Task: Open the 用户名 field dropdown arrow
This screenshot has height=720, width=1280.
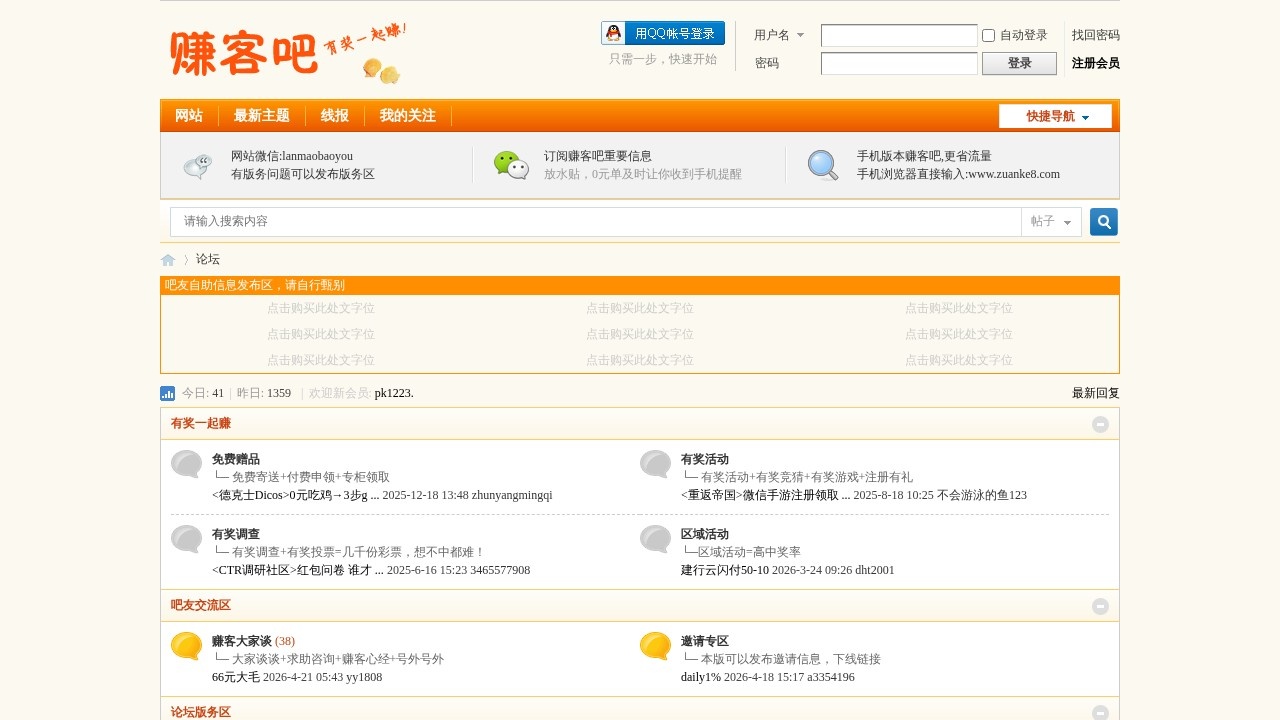Action: 800,34
